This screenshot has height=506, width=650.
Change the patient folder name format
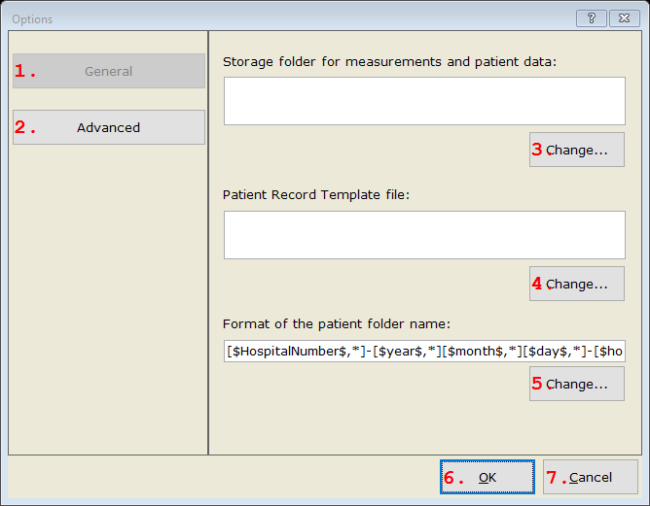pyautogui.click(x=577, y=384)
